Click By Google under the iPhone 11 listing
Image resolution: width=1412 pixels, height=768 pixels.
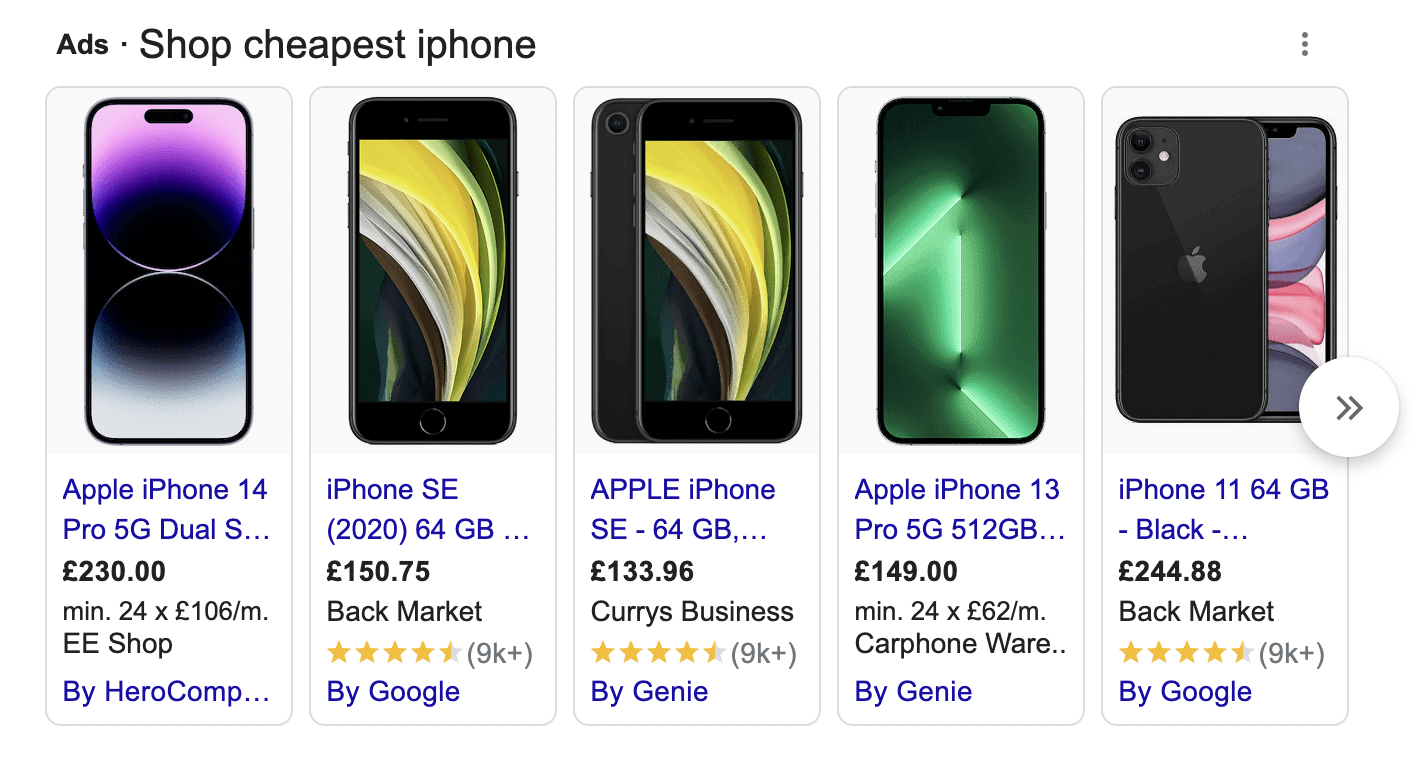(1185, 692)
